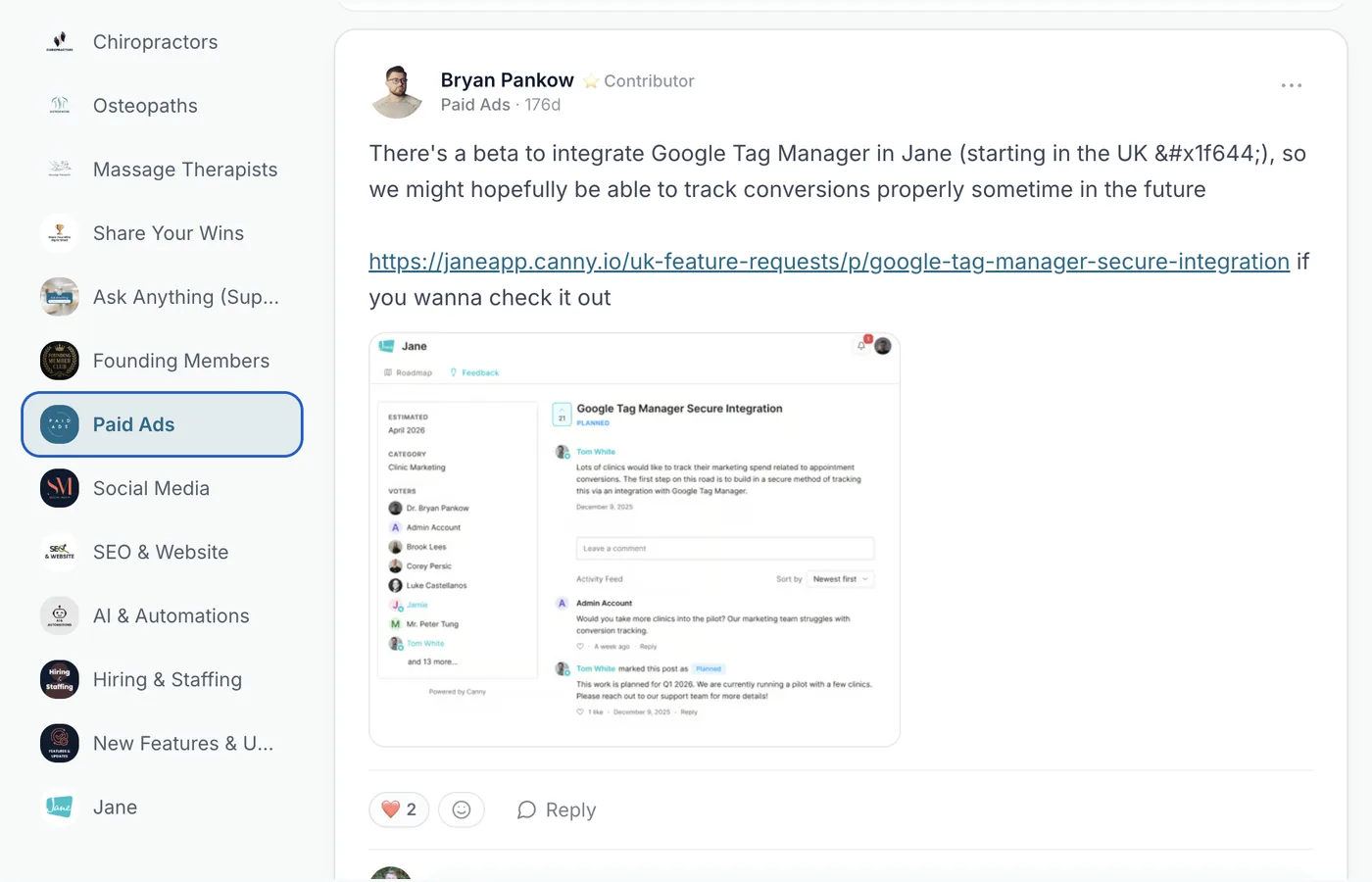Screen dimensions: 1372x882
Task: Open the Founding Members badge icon
Action: click(x=59, y=361)
